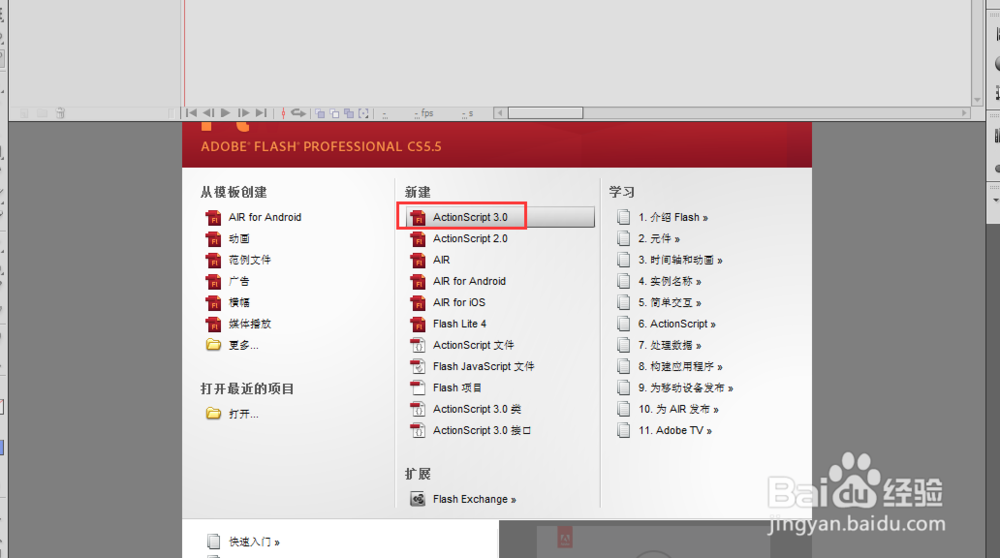Open modify onion markers dropdown

(x=364, y=114)
